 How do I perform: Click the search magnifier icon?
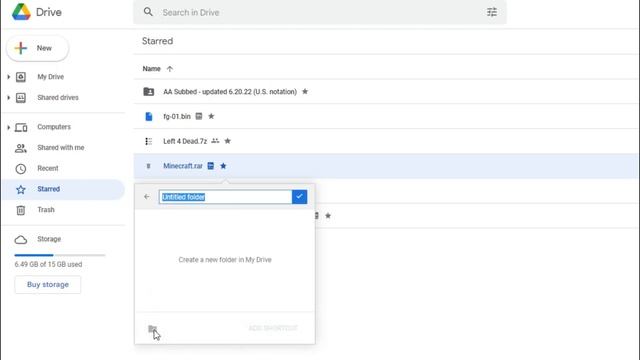click(x=148, y=12)
